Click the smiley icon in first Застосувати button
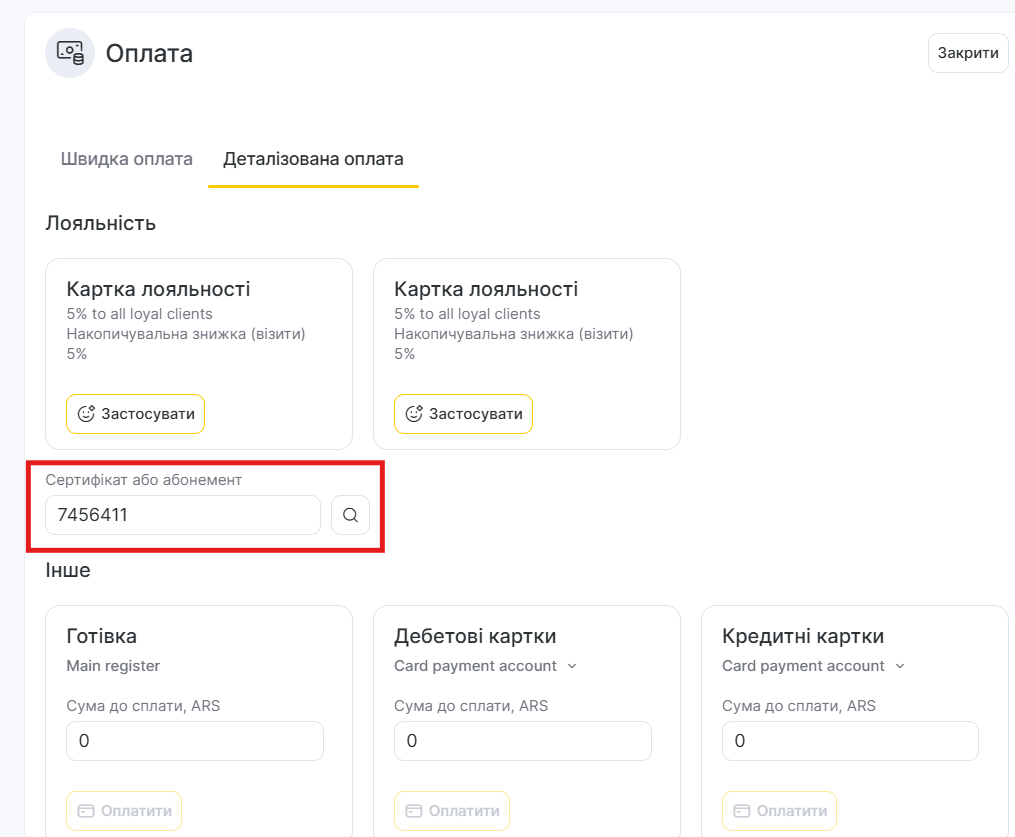 (86, 414)
